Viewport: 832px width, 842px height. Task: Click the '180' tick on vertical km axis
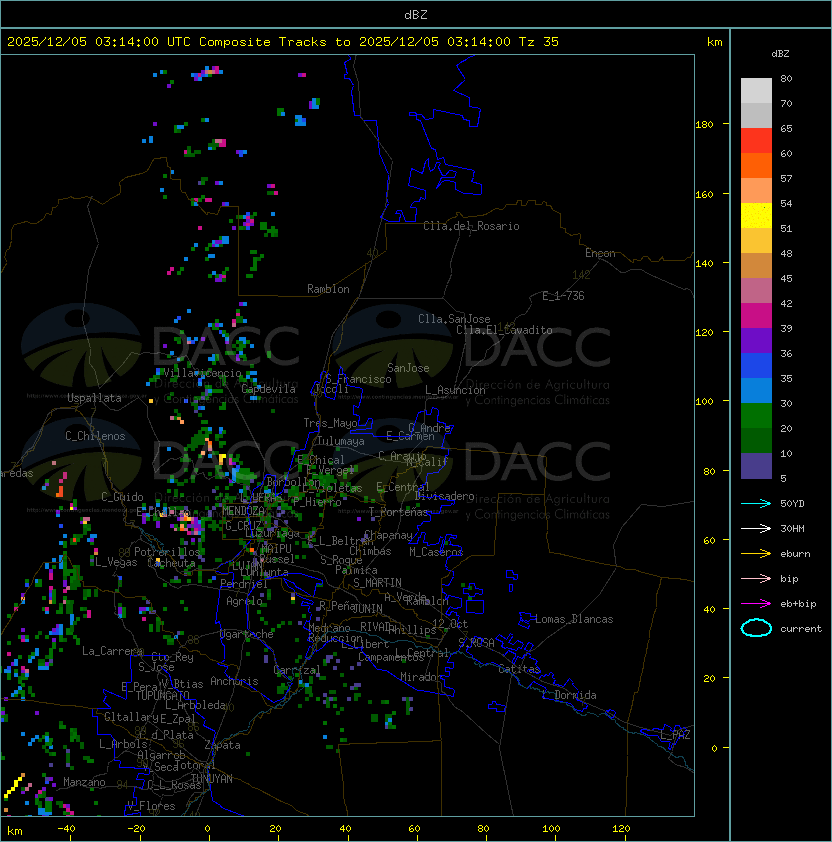pyautogui.click(x=704, y=125)
